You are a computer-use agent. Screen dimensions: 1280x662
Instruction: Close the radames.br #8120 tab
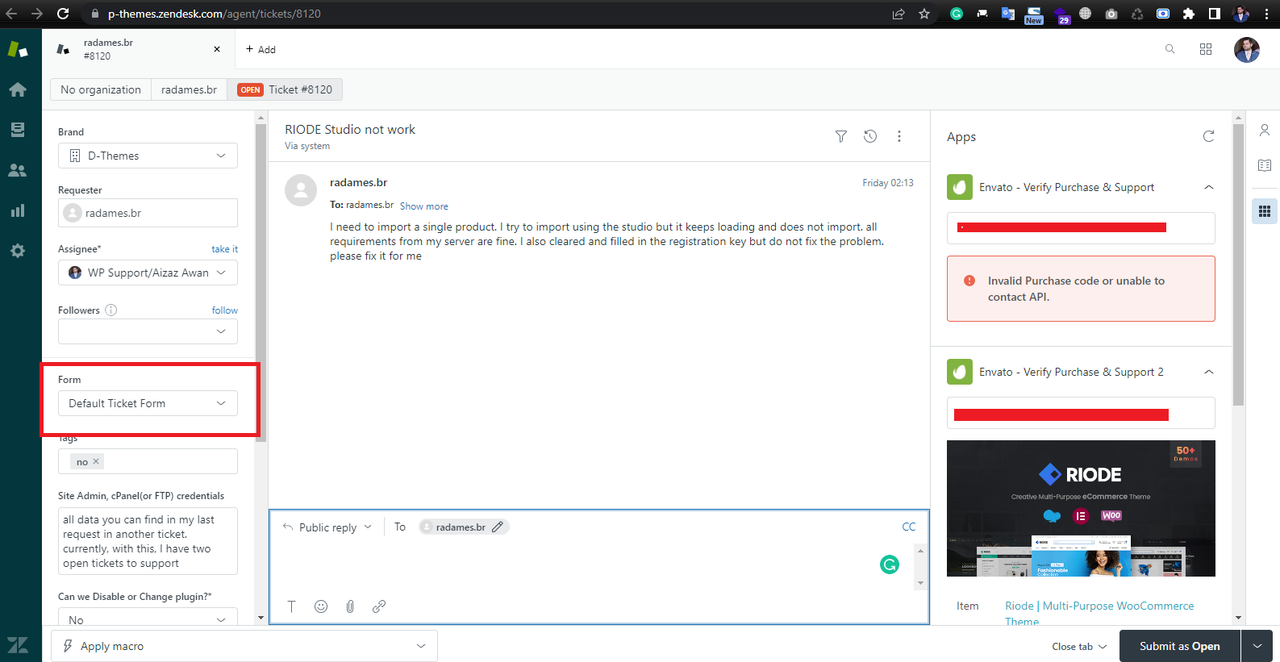tap(218, 49)
